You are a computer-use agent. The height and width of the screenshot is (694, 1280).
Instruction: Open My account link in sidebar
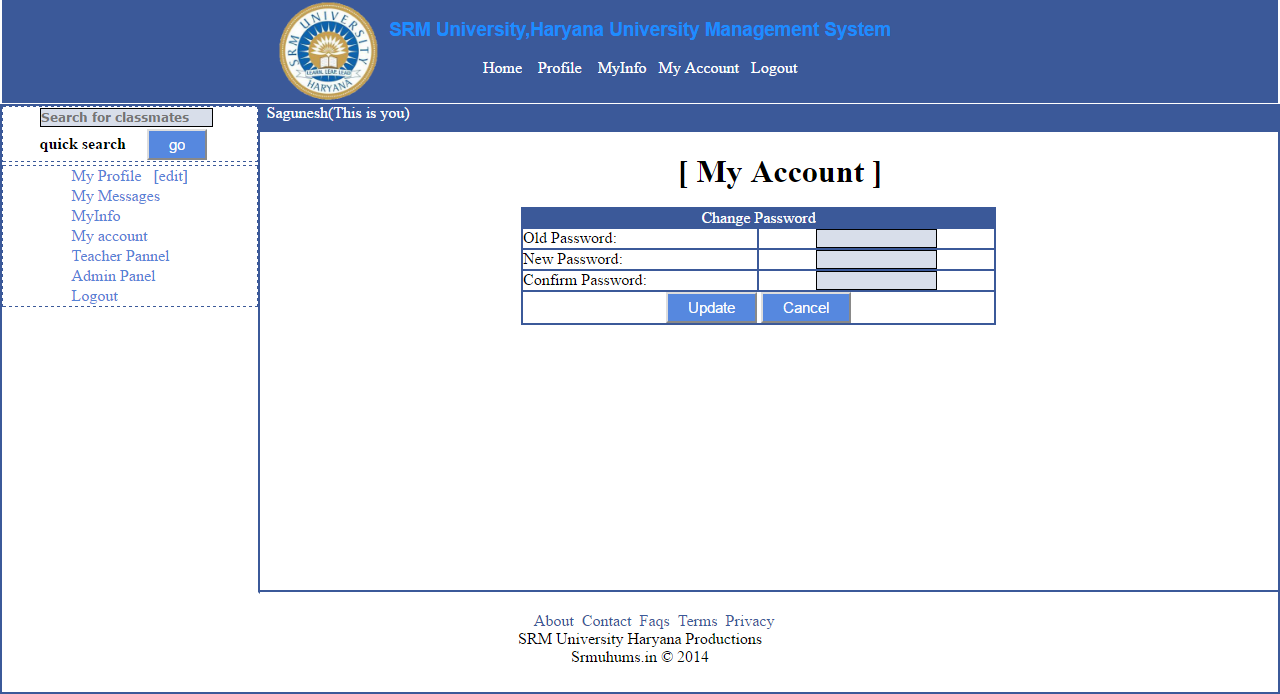click(x=109, y=236)
